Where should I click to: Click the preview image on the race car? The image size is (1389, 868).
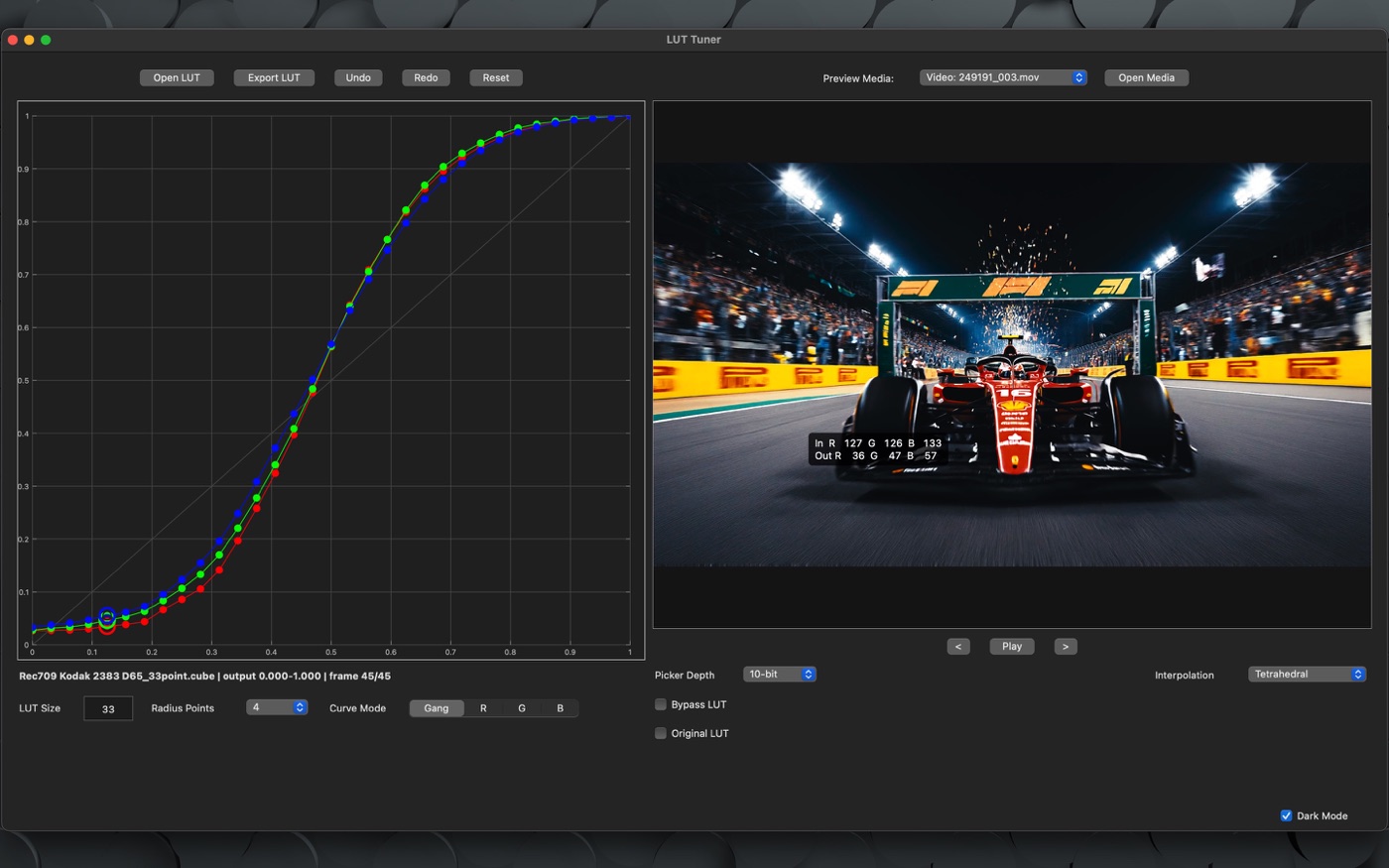[1015, 417]
